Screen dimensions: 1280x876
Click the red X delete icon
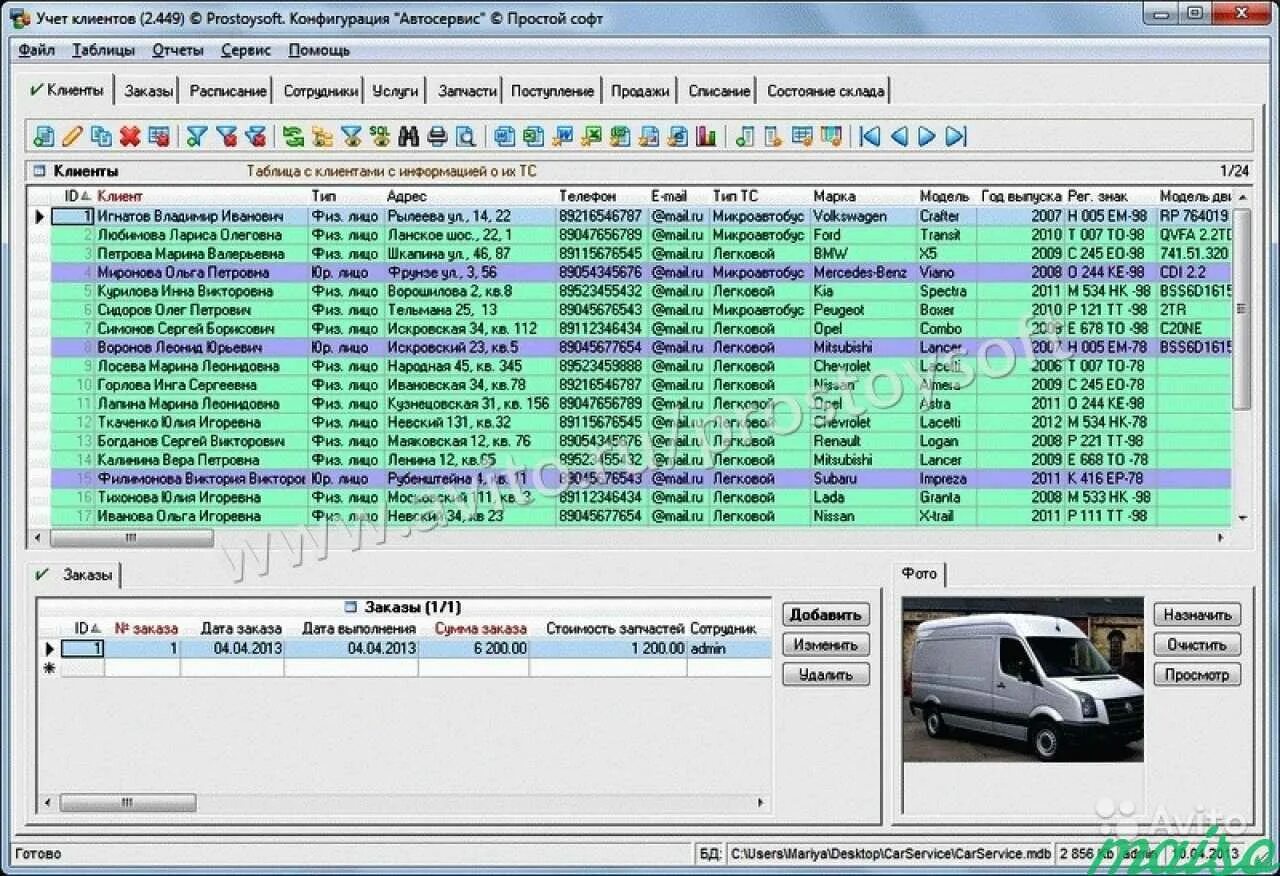pyautogui.click(x=130, y=136)
